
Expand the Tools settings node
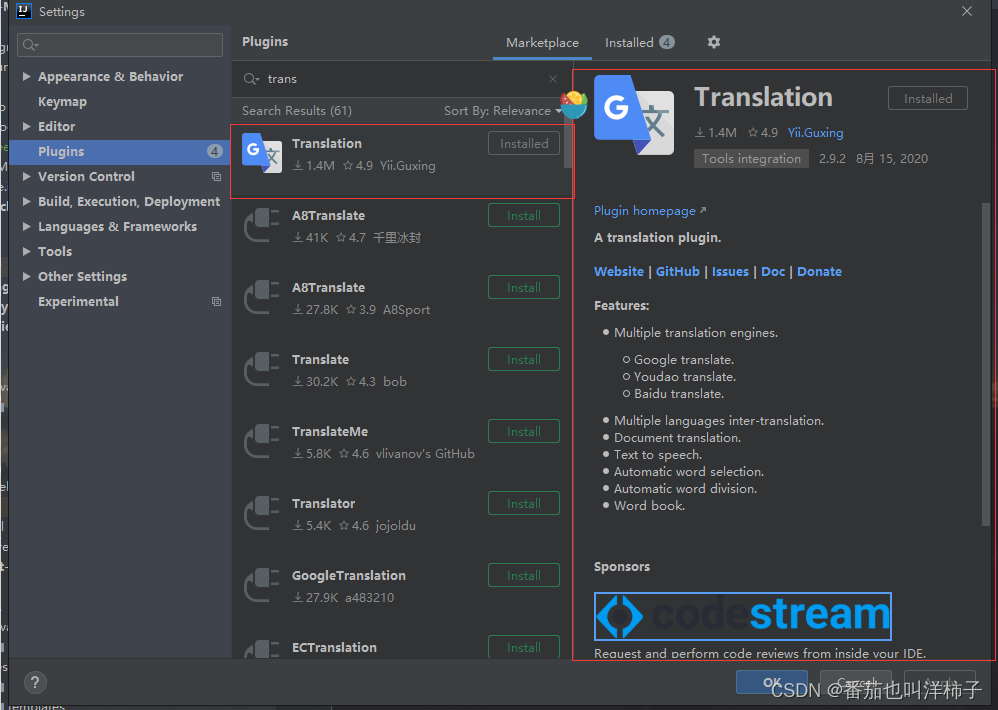(x=26, y=251)
